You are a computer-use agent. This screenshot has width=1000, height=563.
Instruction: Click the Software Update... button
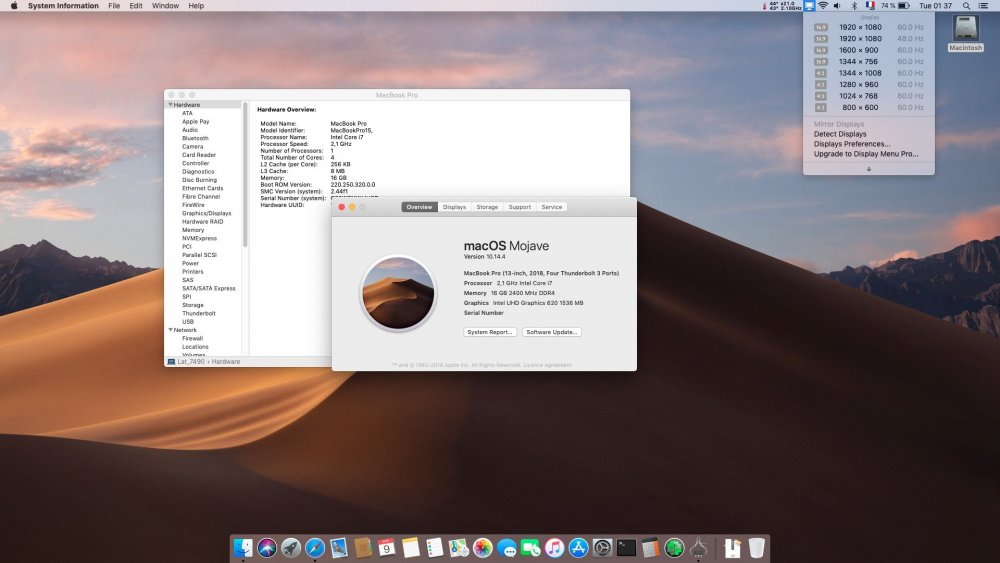pyautogui.click(x=551, y=332)
